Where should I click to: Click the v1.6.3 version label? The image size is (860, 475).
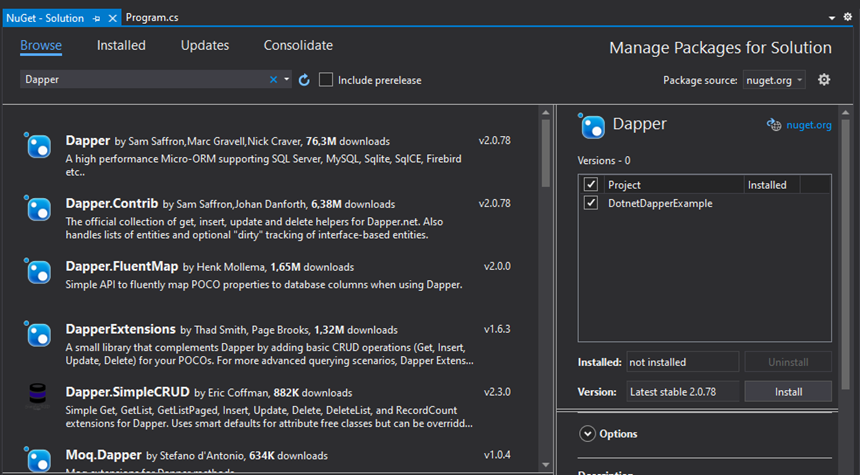(x=497, y=329)
